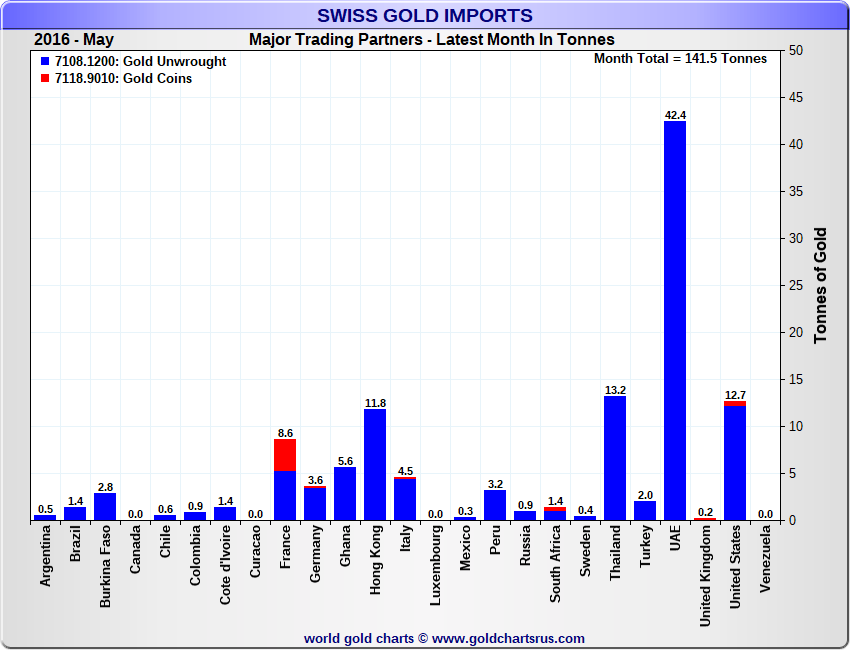850x650 pixels.
Task: Select the red portion of France bar
Action: click(x=285, y=455)
